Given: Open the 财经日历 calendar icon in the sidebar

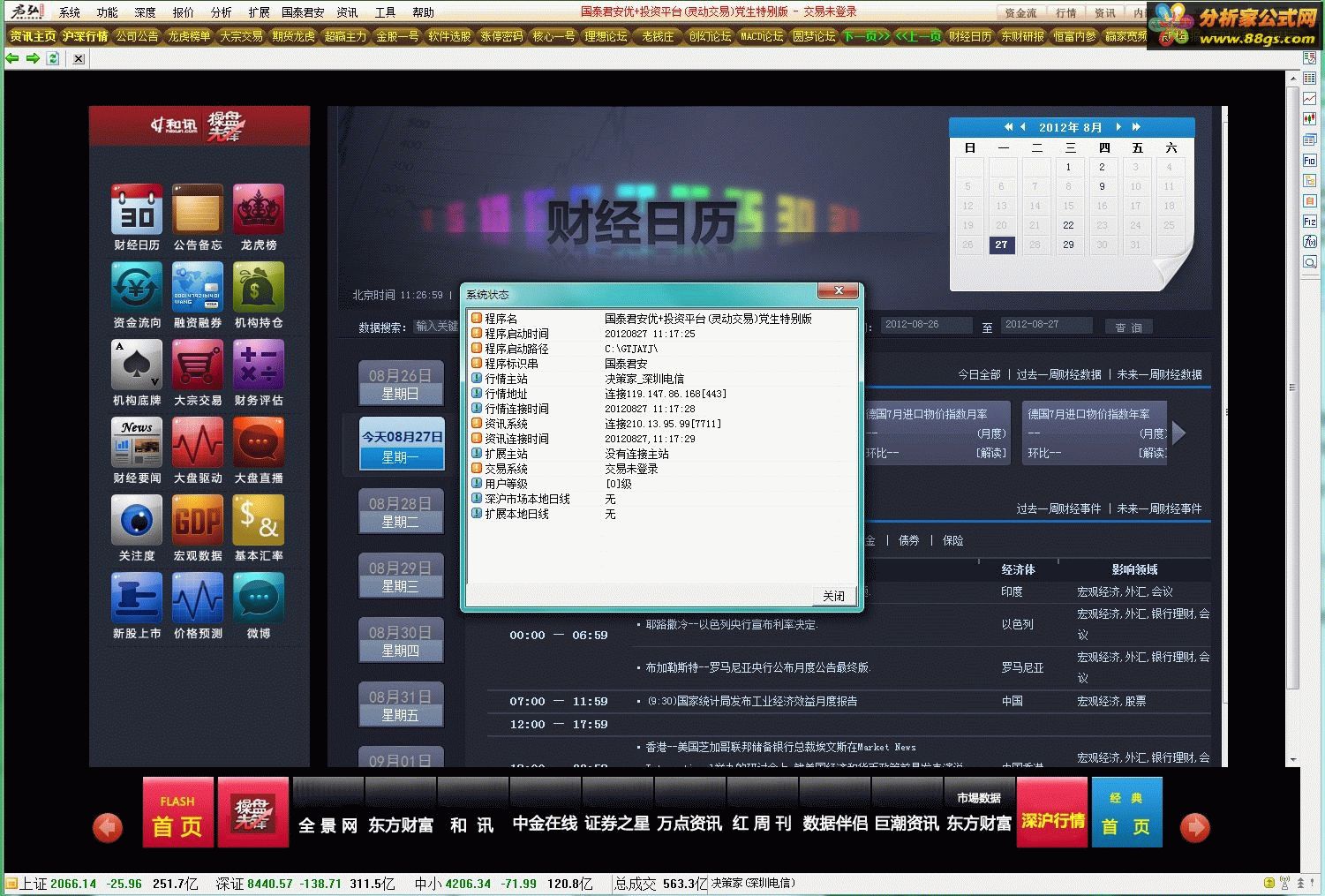Looking at the screenshot, I should [x=137, y=210].
